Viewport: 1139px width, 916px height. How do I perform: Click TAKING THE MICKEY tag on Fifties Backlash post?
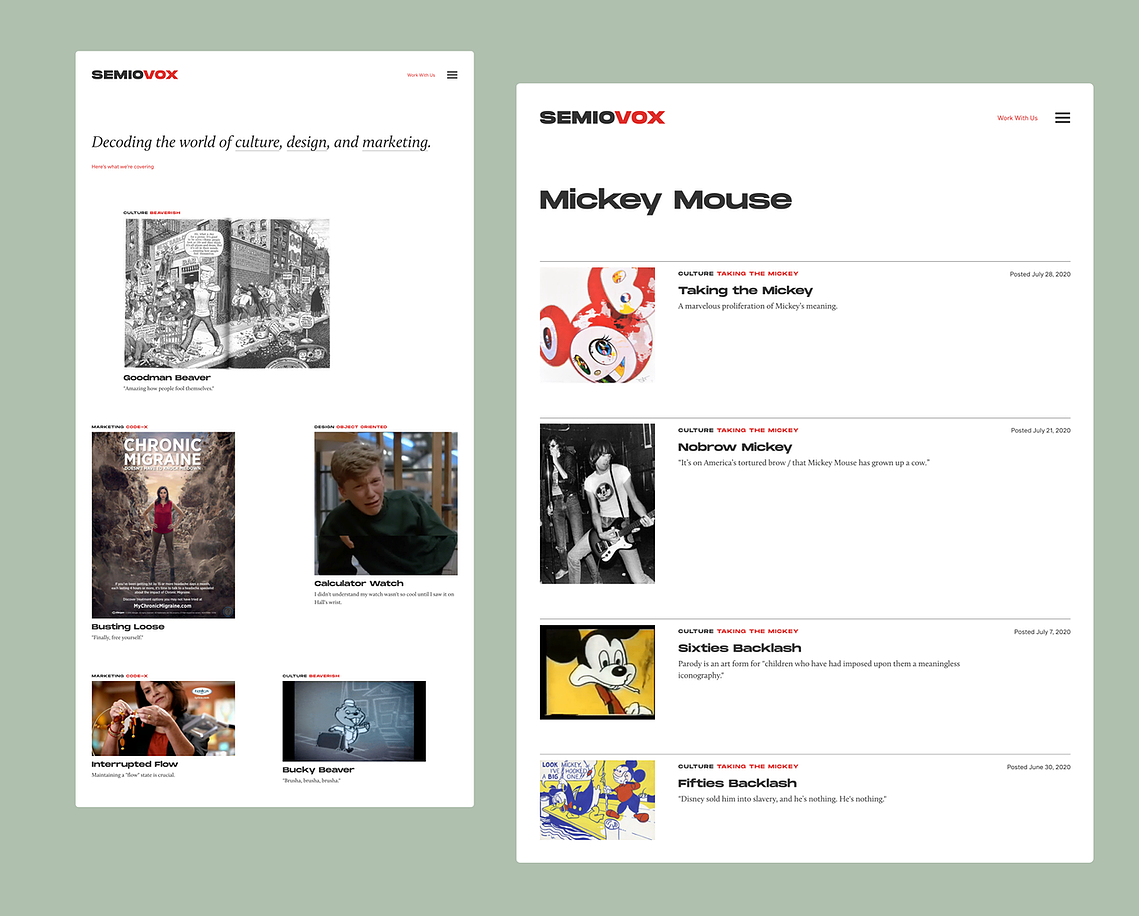point(758,766)
